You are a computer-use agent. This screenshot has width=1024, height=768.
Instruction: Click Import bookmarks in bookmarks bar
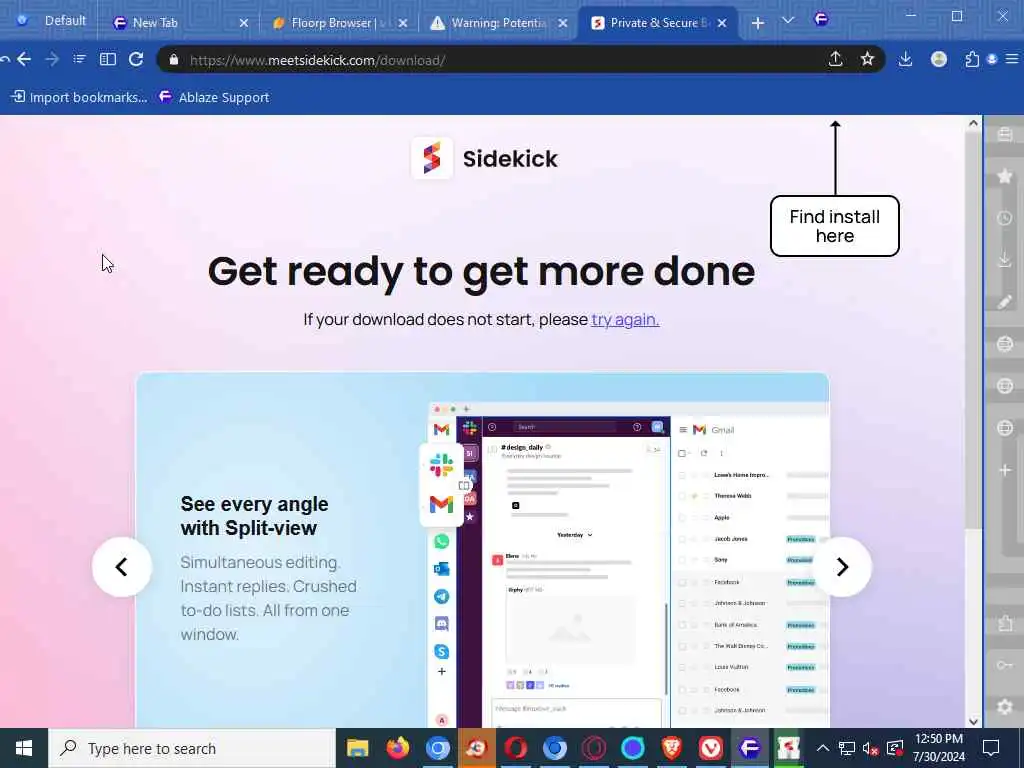[x=79, y=97]
